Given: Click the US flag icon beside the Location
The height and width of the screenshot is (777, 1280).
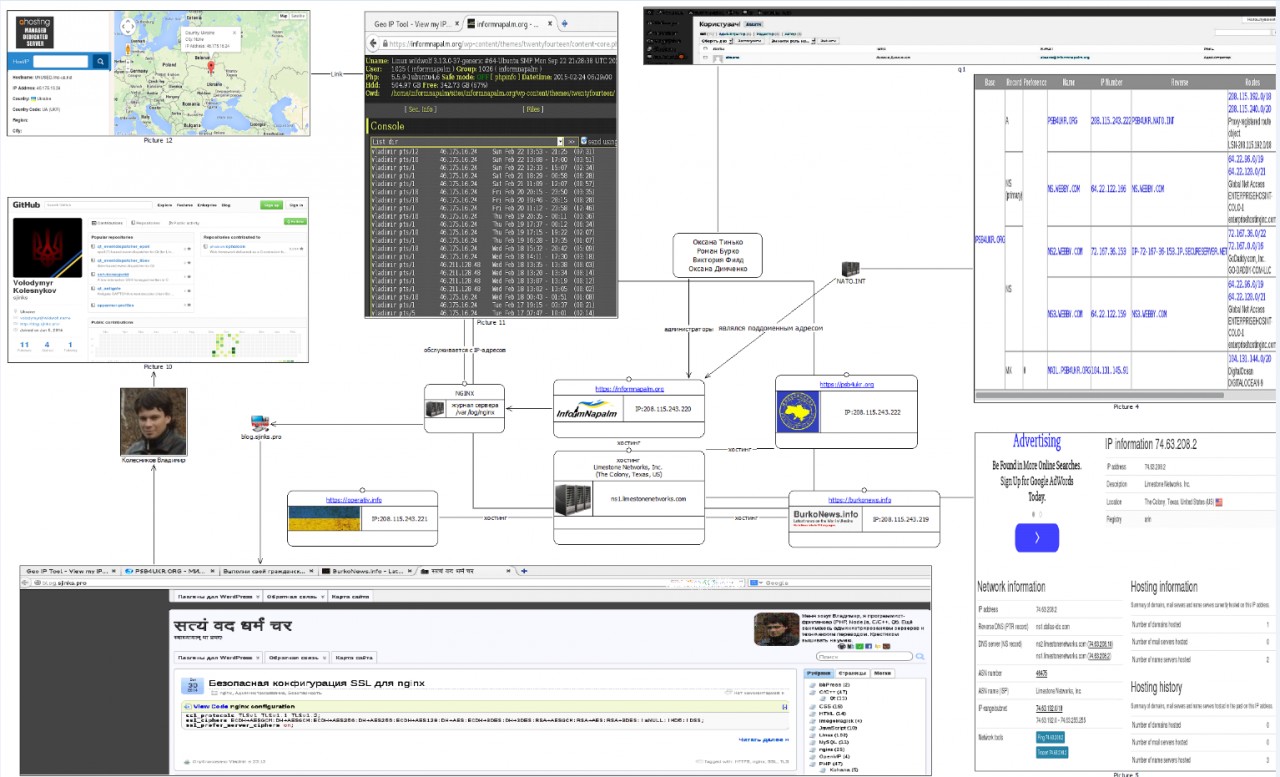Looking at the screenshot, I should click(1220, 501).
